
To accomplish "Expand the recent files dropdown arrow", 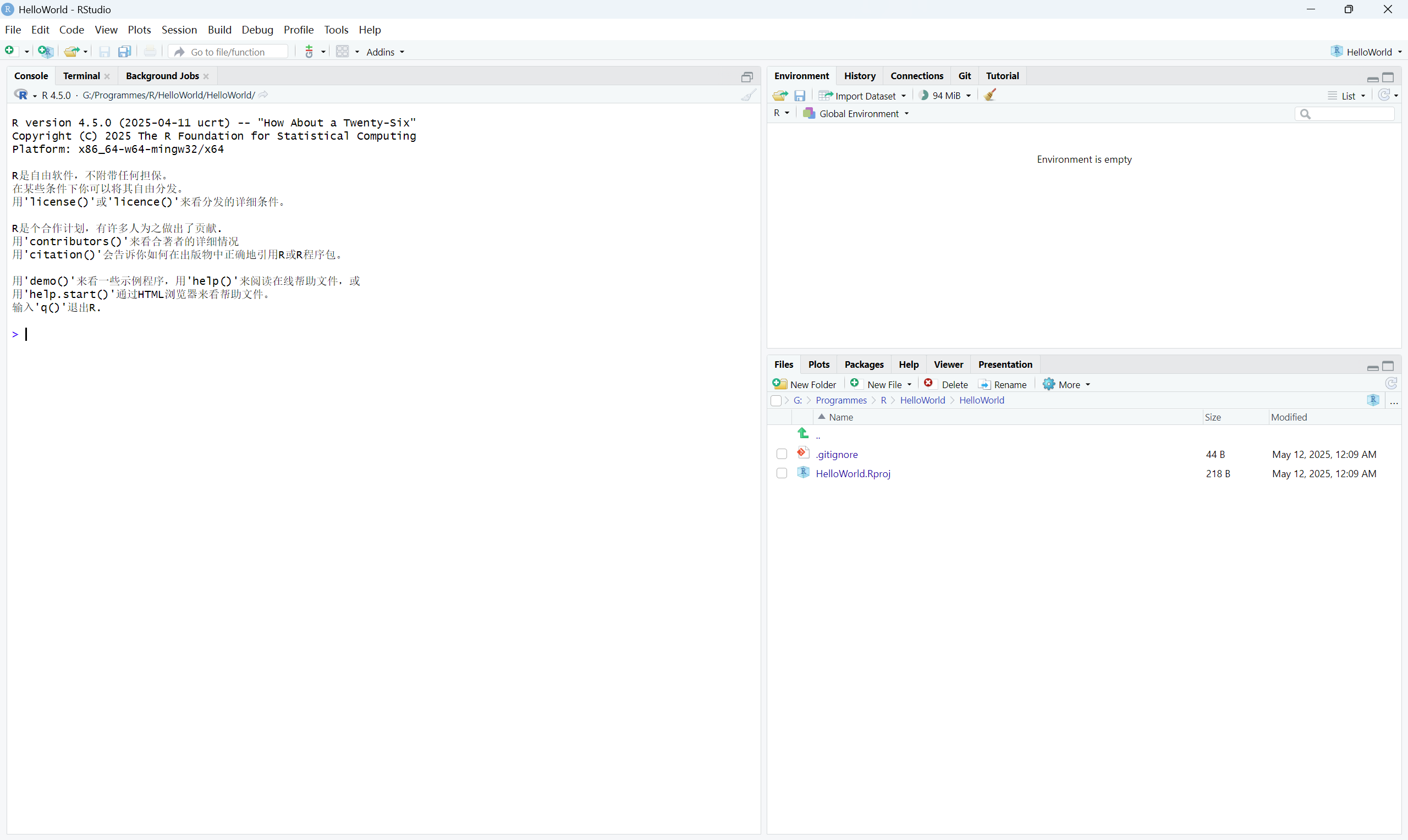I will pos(85,52).
